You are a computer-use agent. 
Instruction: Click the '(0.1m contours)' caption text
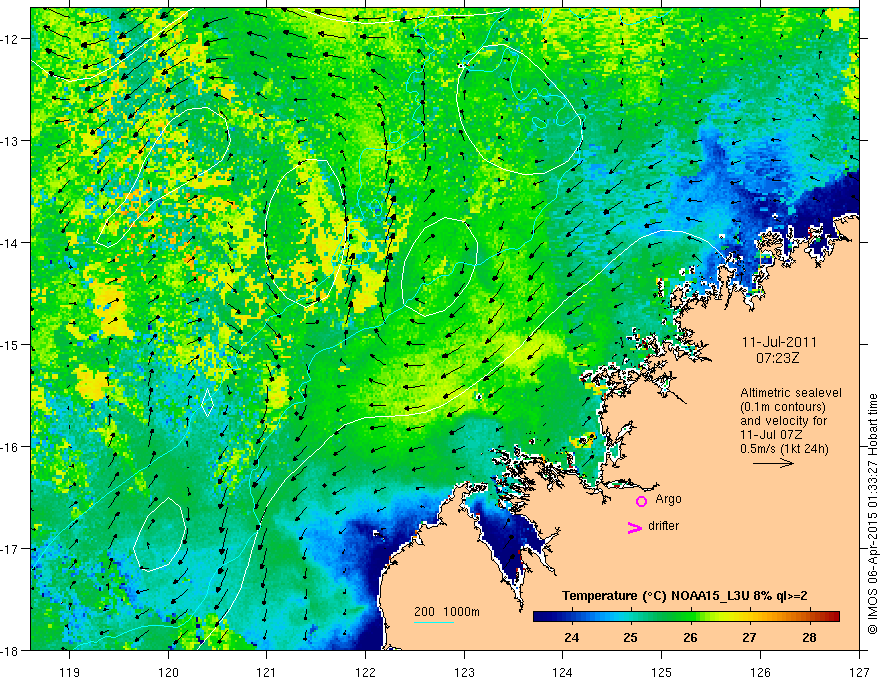click(x=783, y=407)
